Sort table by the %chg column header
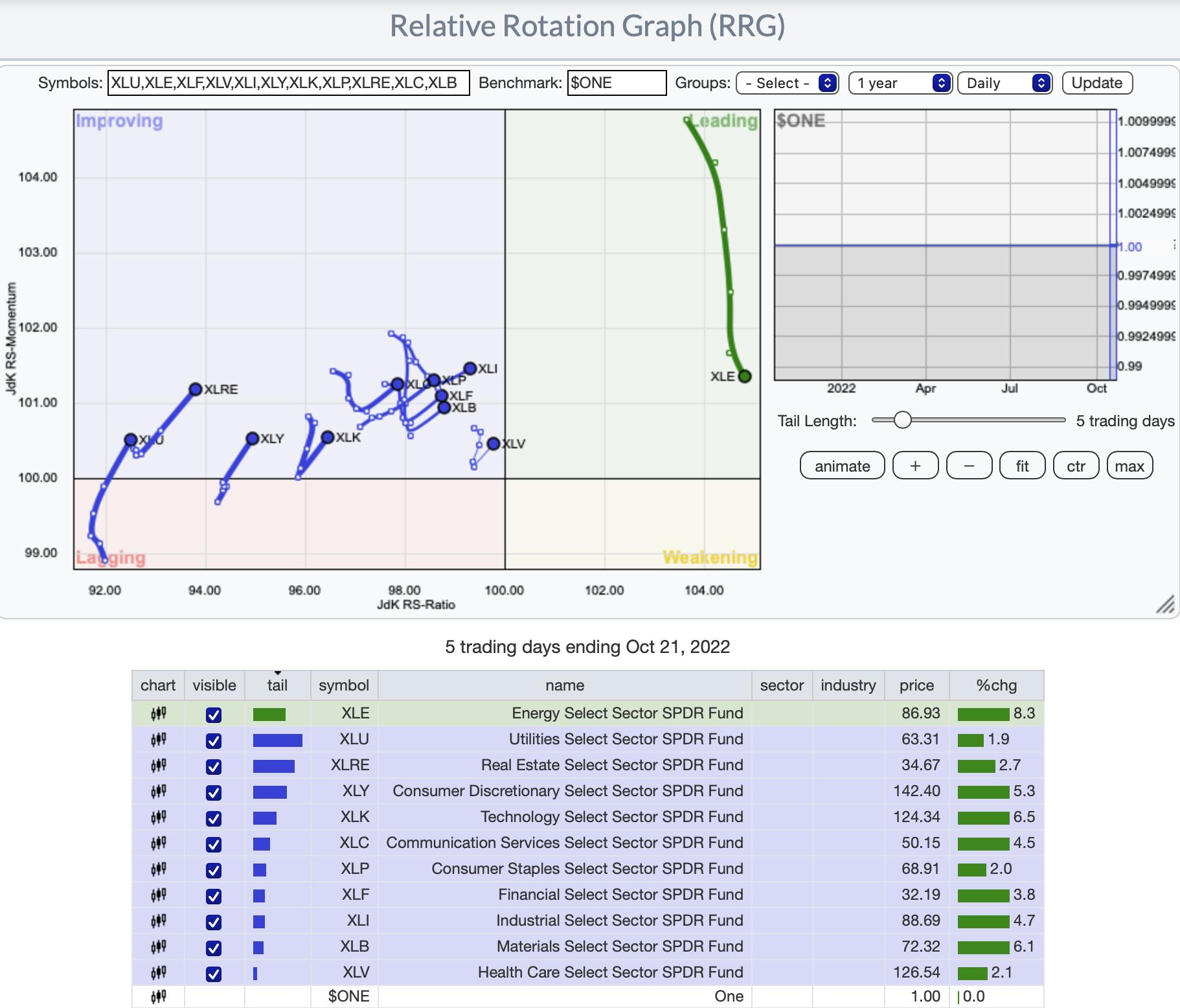This screenshot has height=1008, width=1180. [x=996, y=685]
